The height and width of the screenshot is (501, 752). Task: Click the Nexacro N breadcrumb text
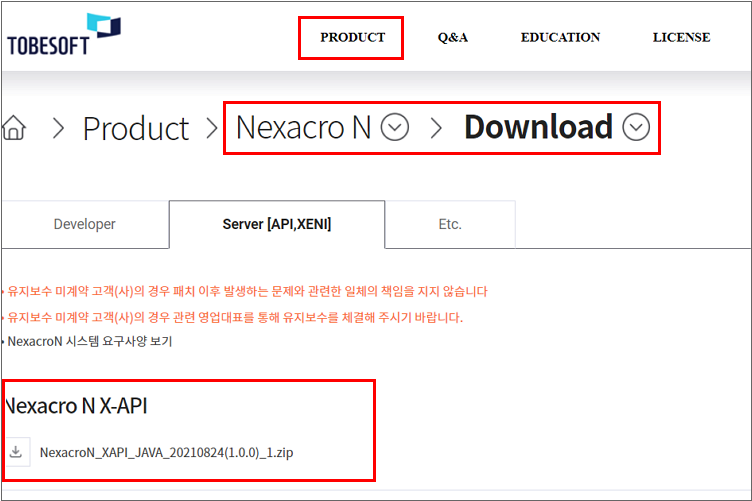coord(303,128)
